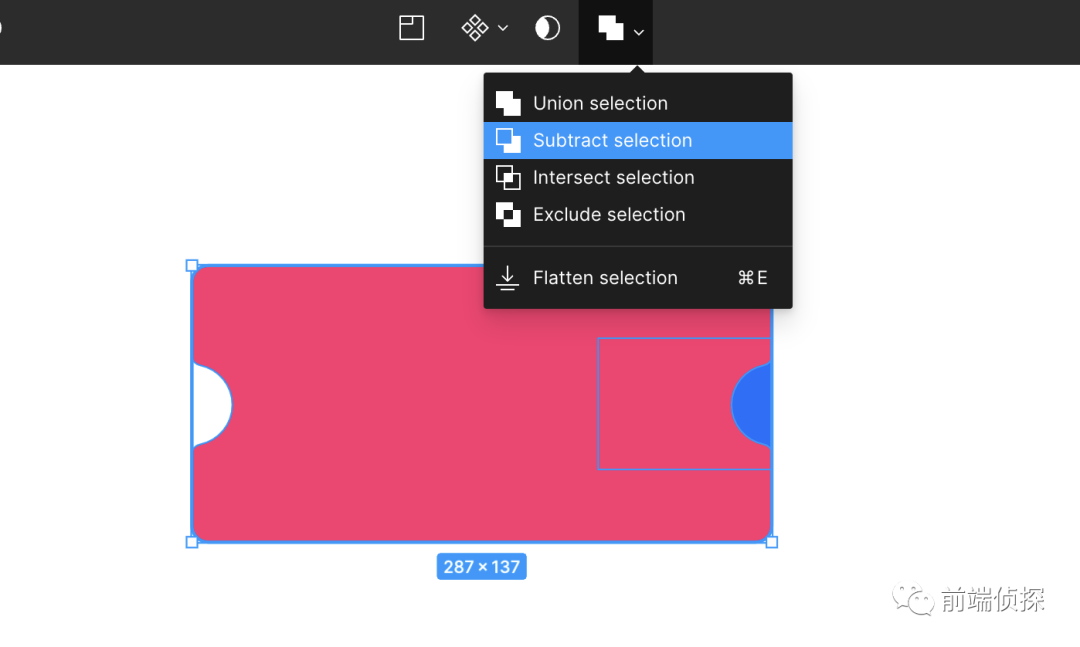Collapse the boolean operations dropdown chevron
Screen dimensions: 1080x647
(638, 32)
